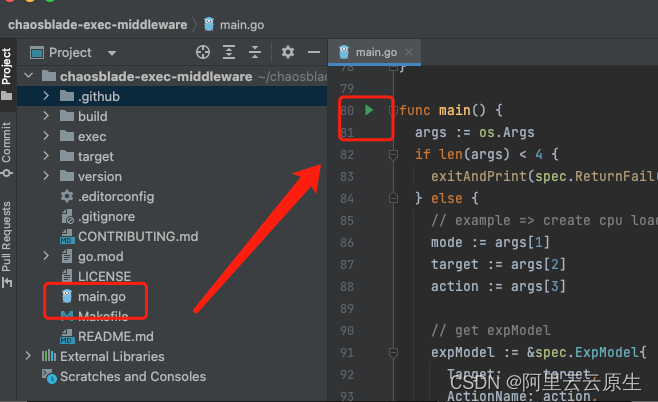This screenshot has width=658, height=402.
Task: Click exitAndPrint call on line 83
Action: (x=478, y=176)
